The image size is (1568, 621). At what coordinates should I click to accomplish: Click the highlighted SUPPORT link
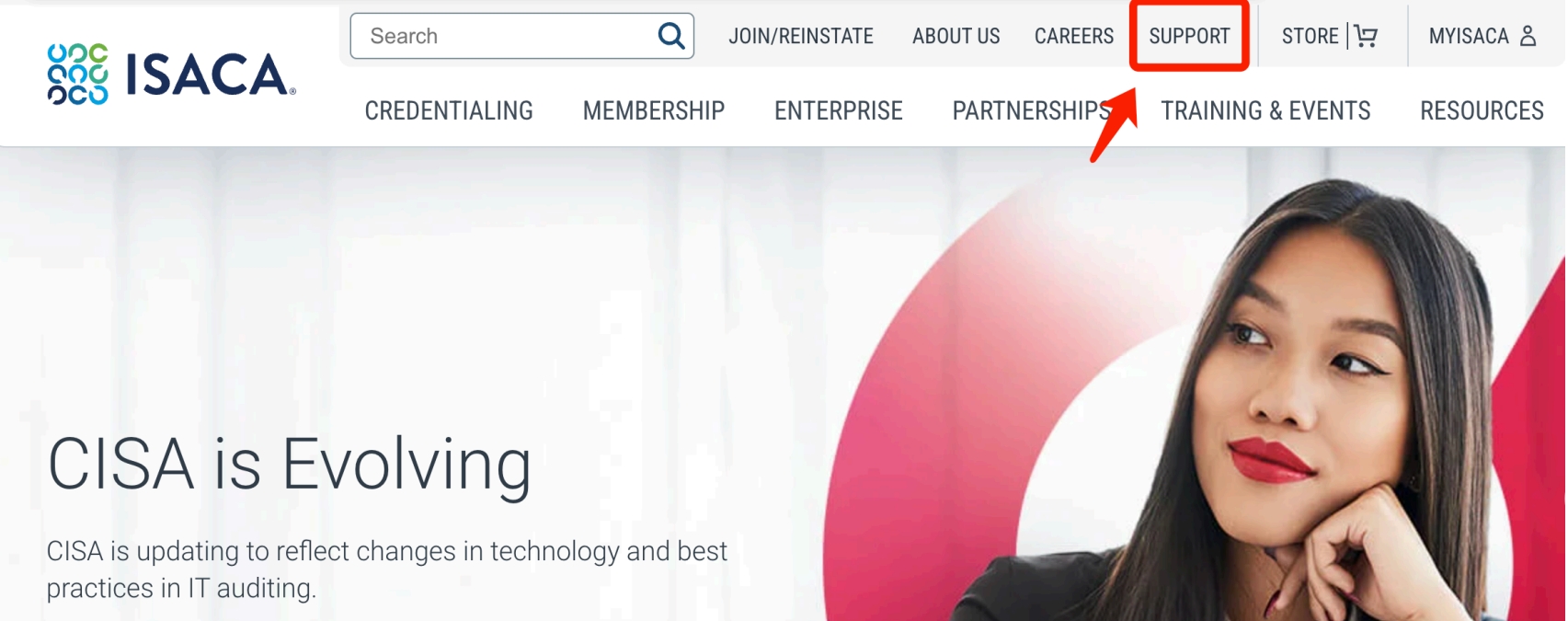(1189, 36)
